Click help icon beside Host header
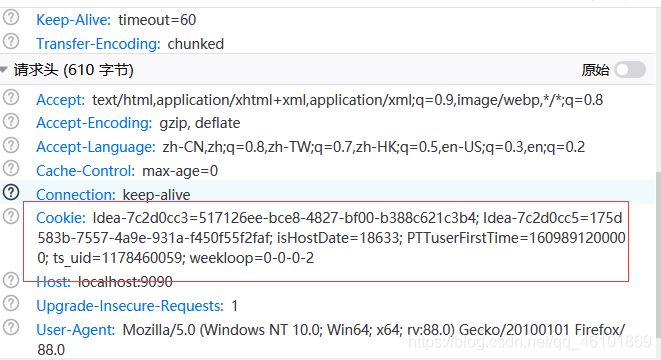The image size is (661, 360). pyautogui.click(x=11, y=280)
